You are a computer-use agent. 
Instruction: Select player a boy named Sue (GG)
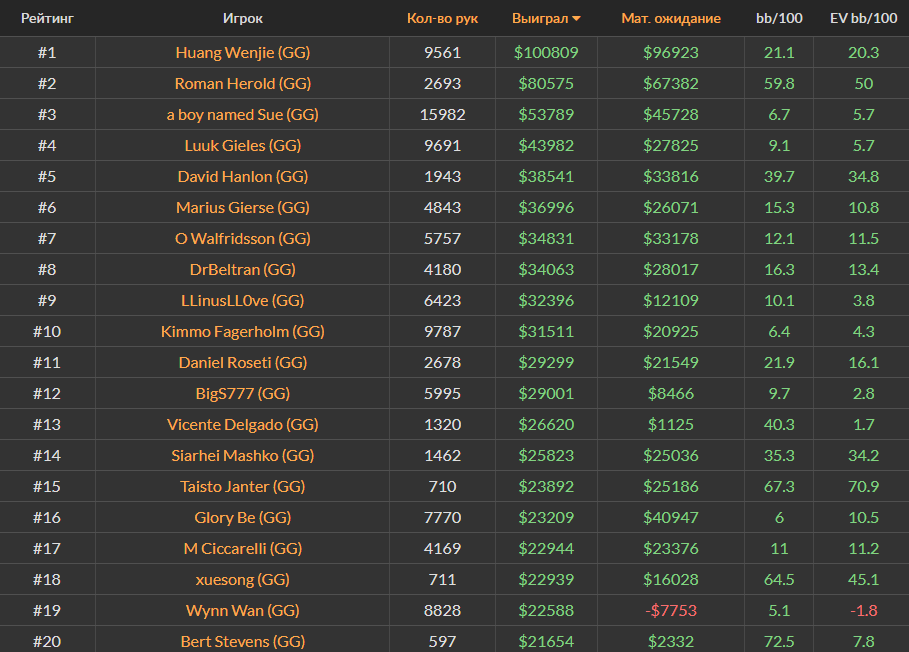click(x=243, y=114)
